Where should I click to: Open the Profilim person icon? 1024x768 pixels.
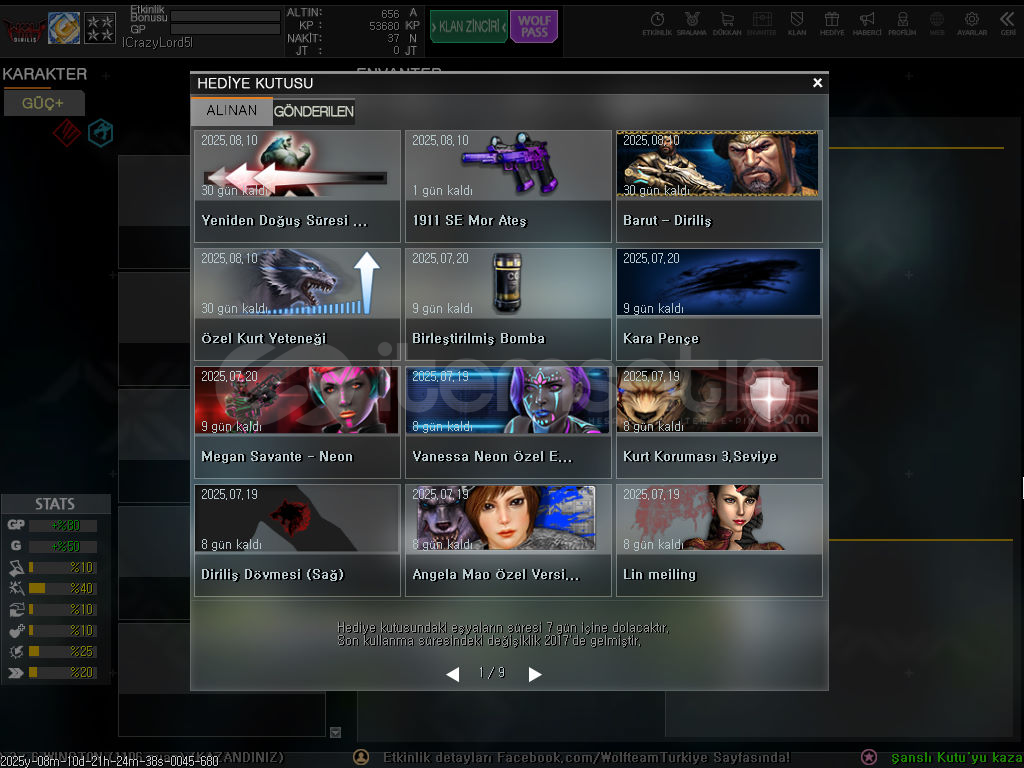coord(902,23)
